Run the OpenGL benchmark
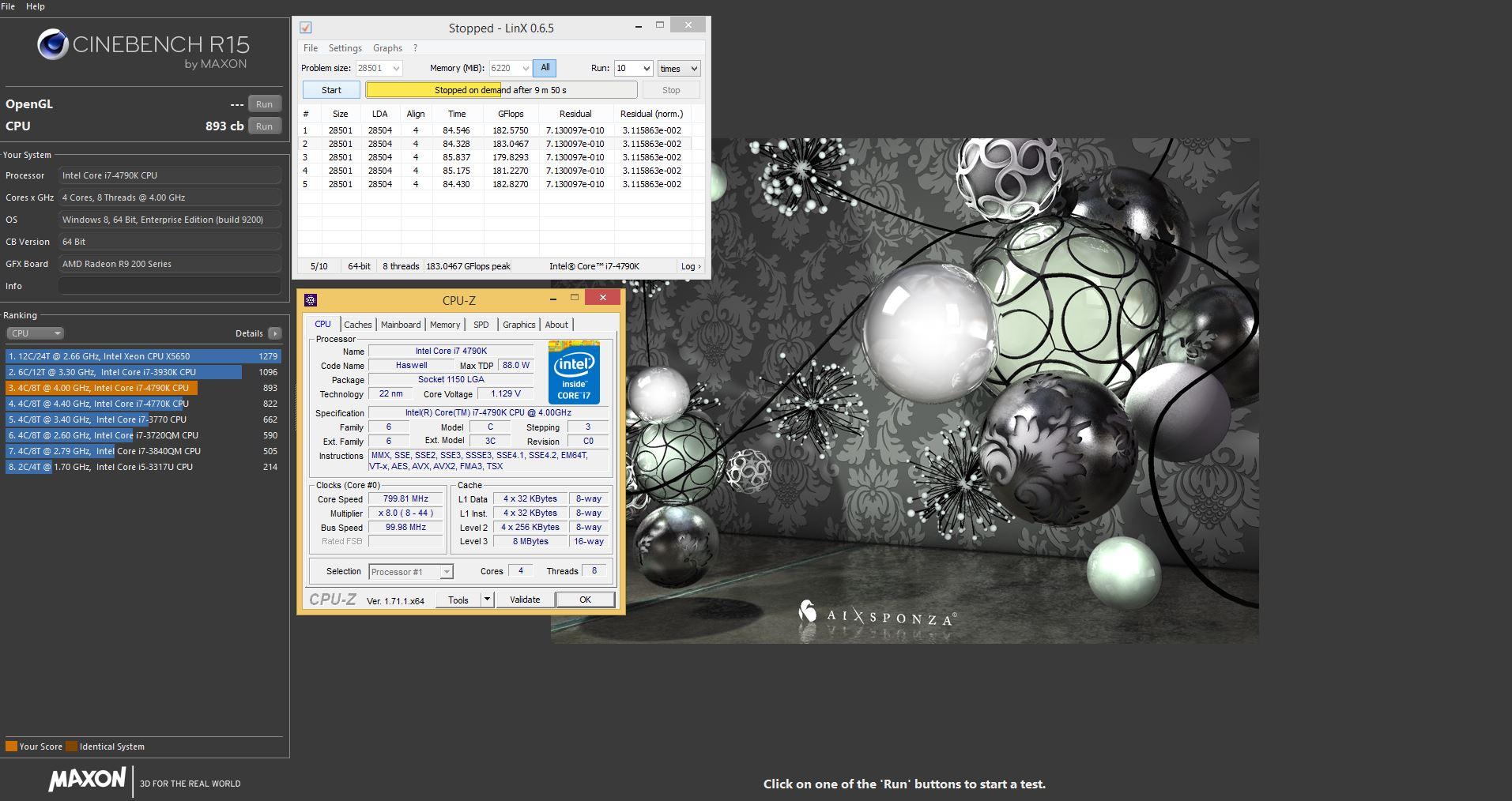This screenshot has height=801, width=1512. (x=264, y=104)
